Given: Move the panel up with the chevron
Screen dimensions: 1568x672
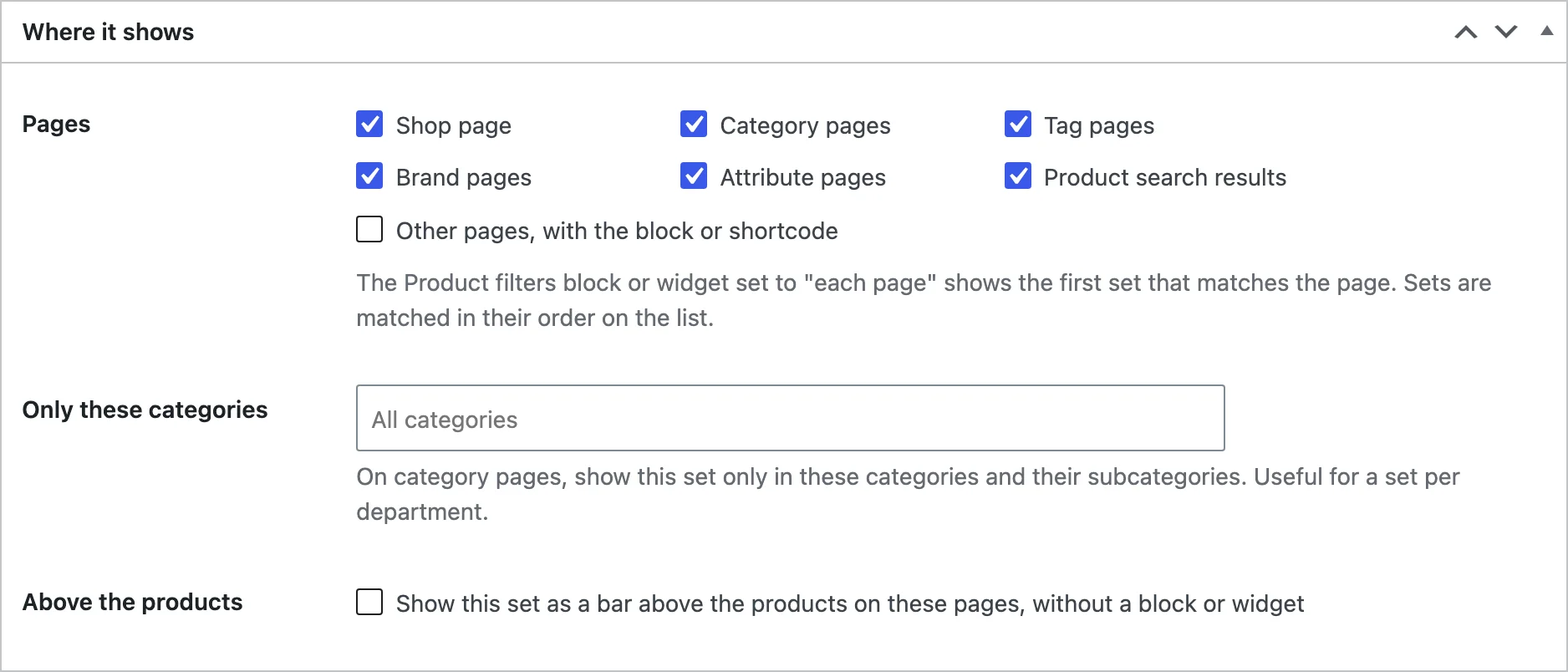Looking at the screenshot, I should pyautogui.click(x=1466, y=32).
